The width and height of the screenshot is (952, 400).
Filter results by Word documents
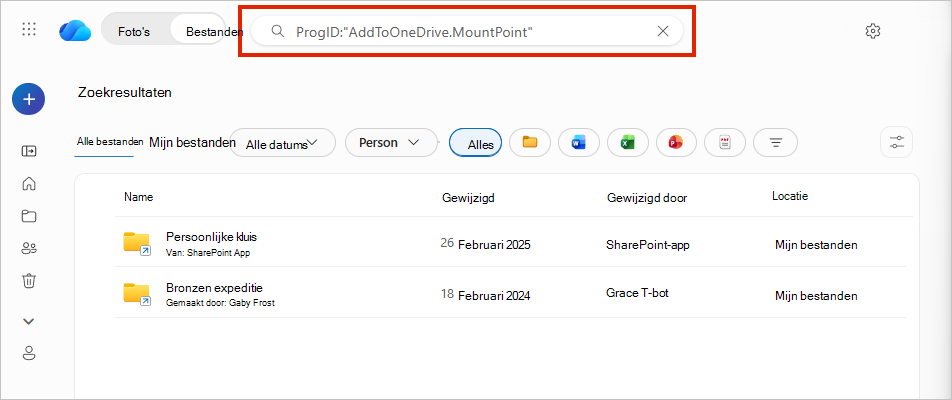click(579, 143)
